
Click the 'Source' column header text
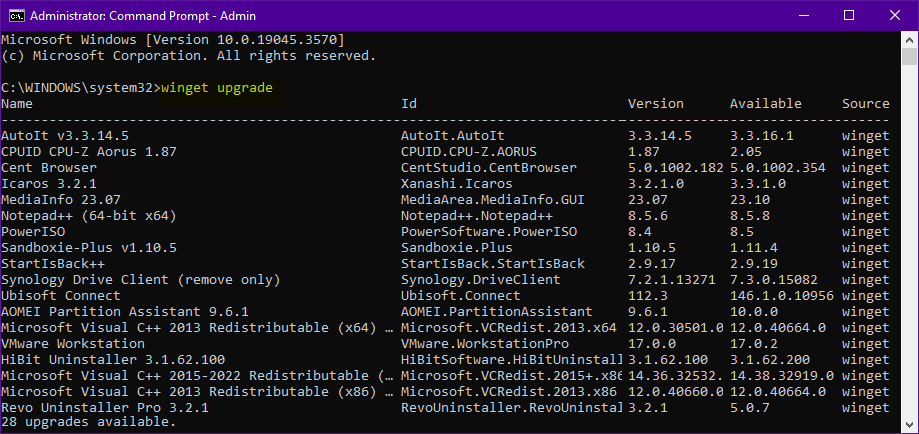(x=865, y=104)
